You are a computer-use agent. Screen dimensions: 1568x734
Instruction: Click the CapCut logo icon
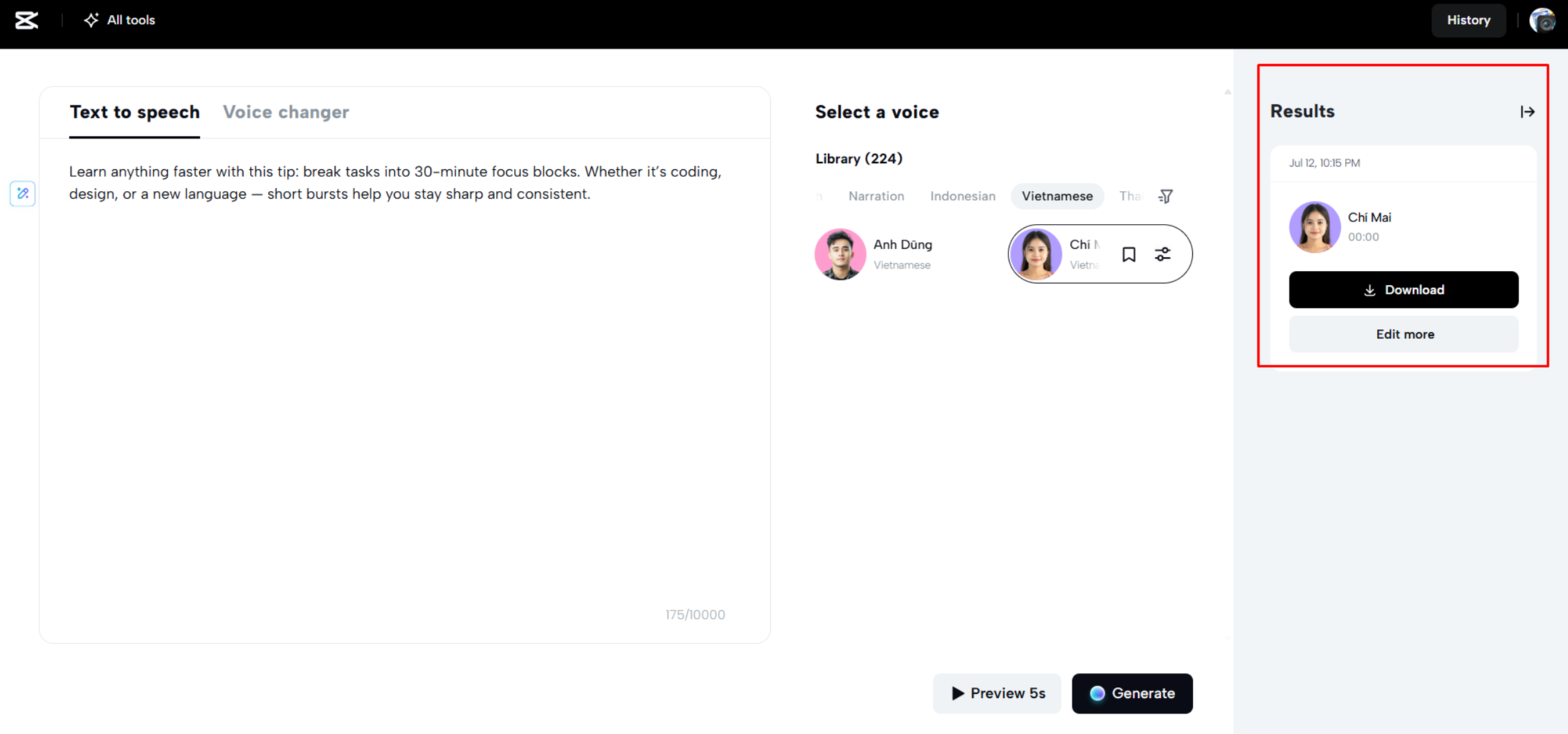click(27, 20)
